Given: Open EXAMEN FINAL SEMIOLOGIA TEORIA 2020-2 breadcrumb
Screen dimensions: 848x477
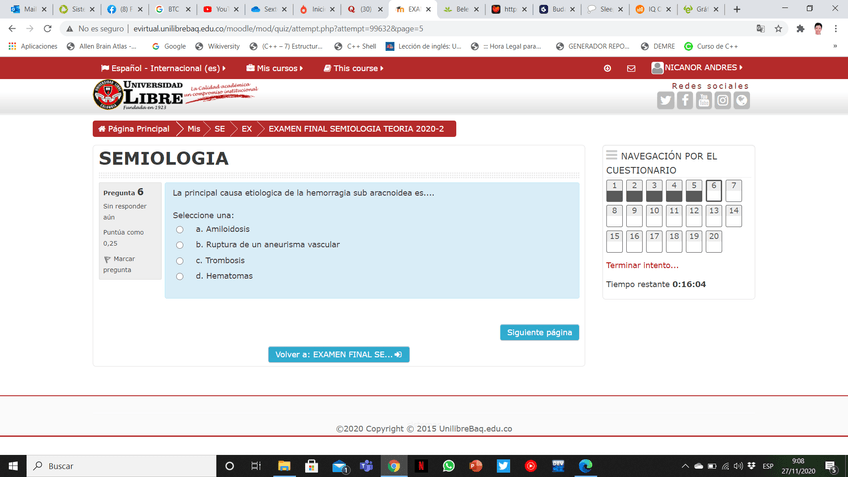Looking at the screenshot, I should 356,129.
